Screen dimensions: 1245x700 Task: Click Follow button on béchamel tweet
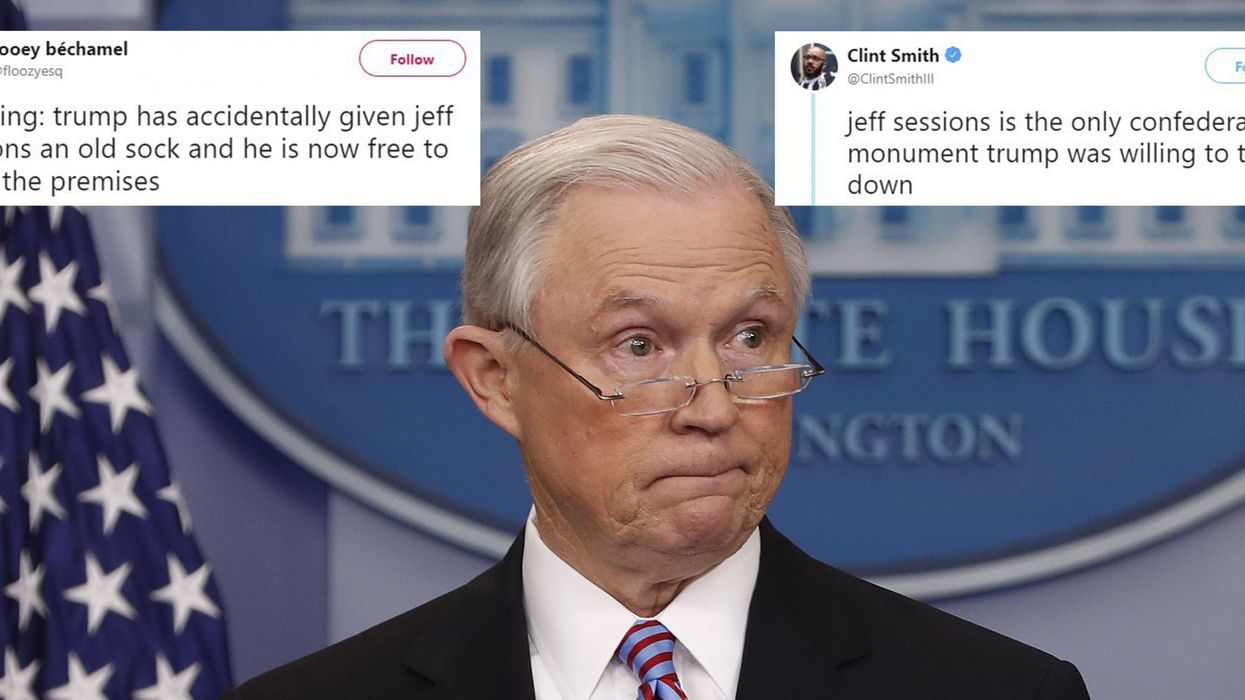point(412,59)
